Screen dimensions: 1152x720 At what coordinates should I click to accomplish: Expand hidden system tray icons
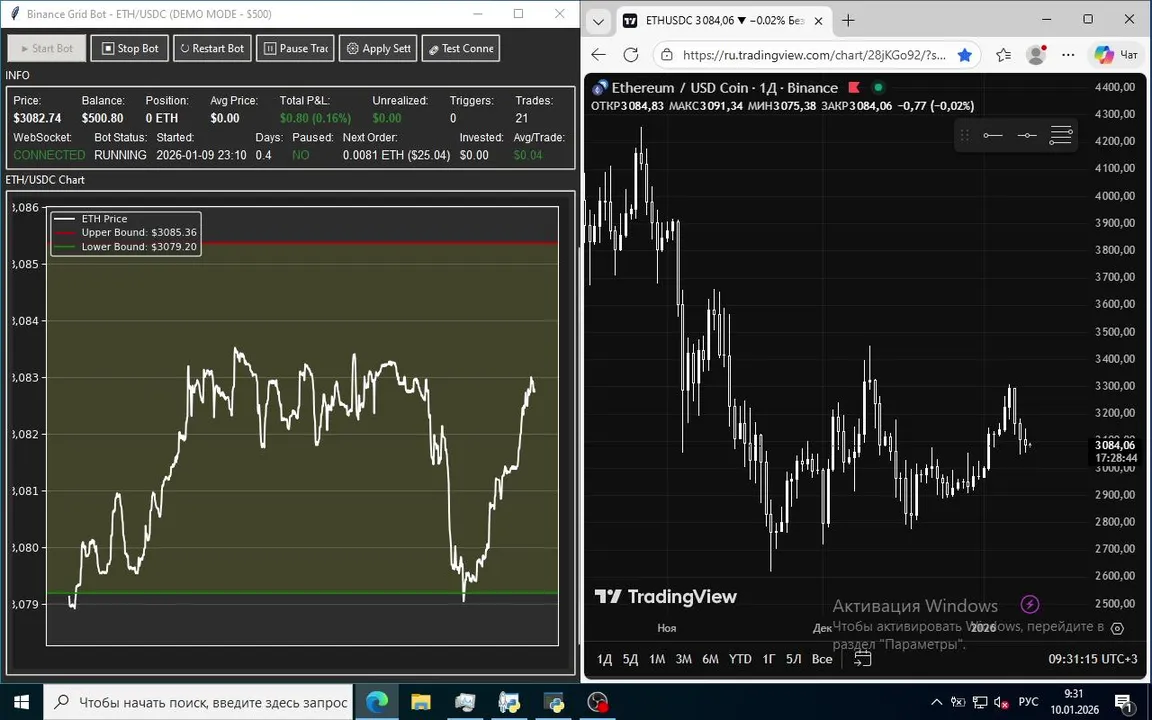(936, 702)
